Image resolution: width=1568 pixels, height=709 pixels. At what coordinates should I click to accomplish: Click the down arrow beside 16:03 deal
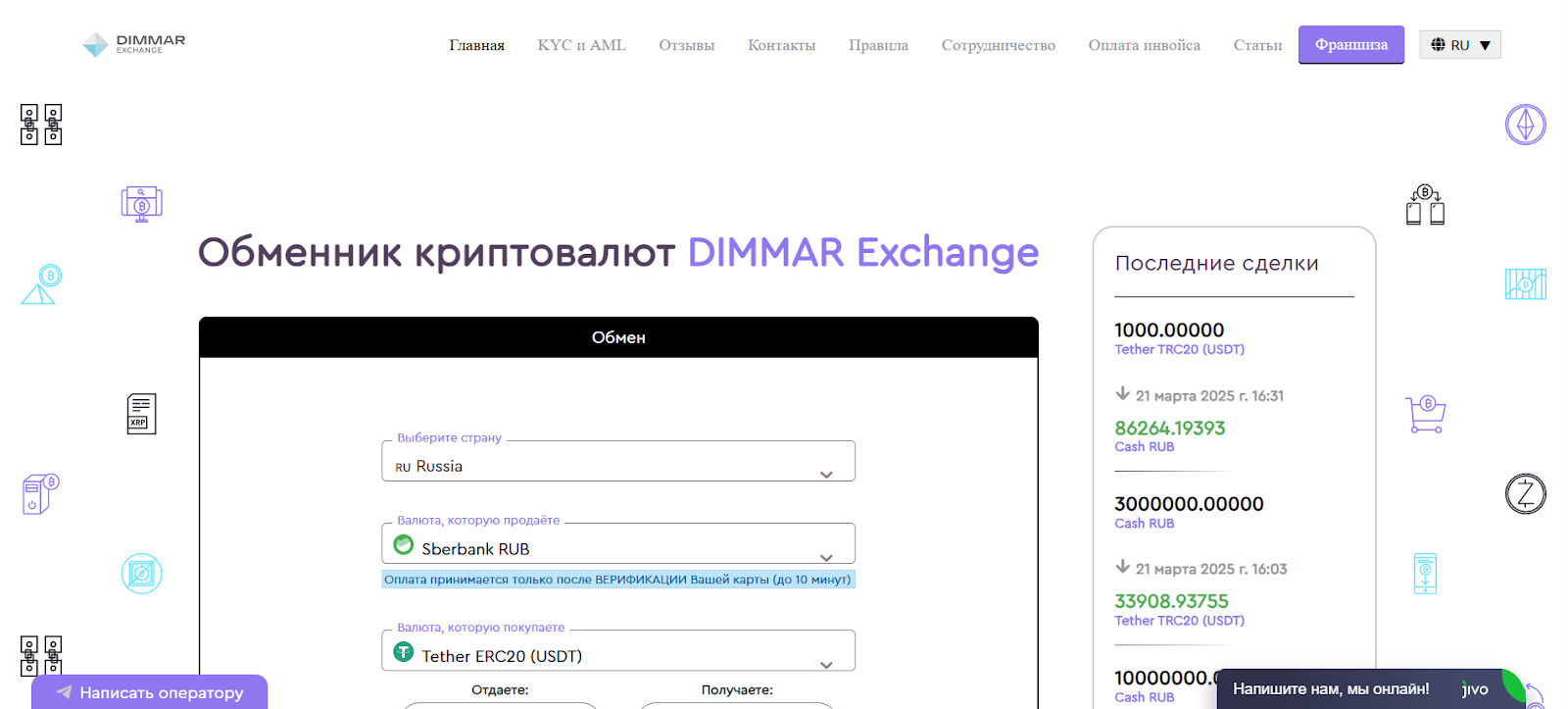[x=1123, y=567]
